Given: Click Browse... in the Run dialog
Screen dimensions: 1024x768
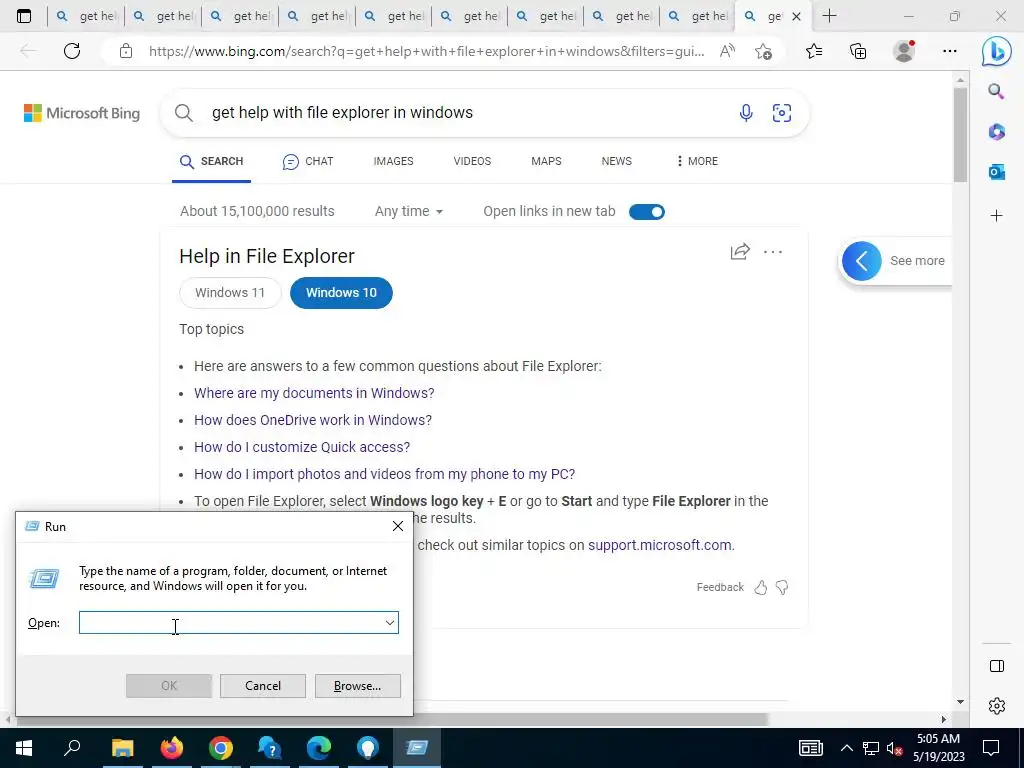Looking at the screenshot, I should (357, 686).
